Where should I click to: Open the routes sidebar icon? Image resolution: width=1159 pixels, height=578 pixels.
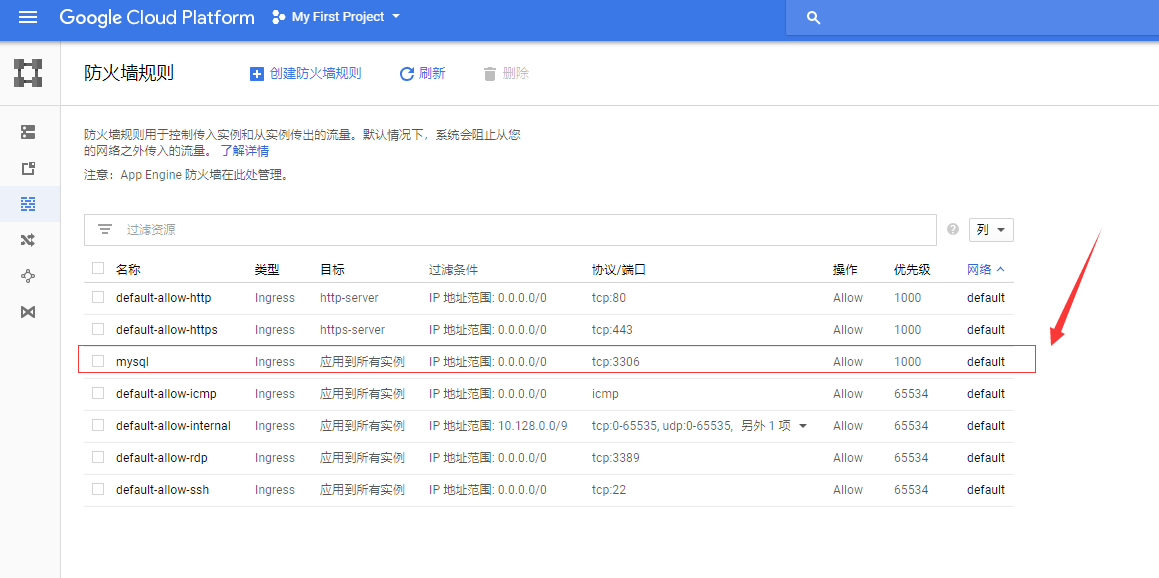[28, 240]
